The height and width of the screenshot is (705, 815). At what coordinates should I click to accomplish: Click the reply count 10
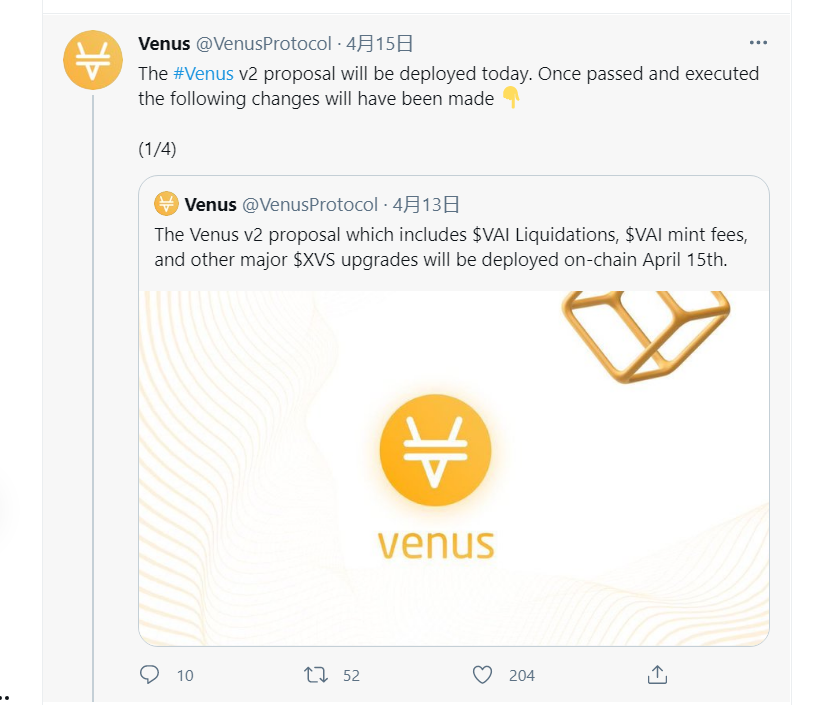pyautogui.click(x=185, y=676)
